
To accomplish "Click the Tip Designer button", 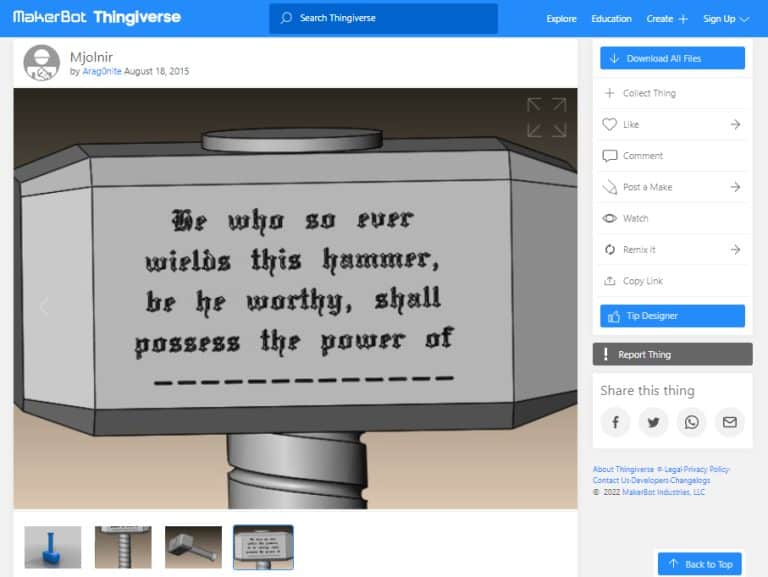I will (x=672, y=316).
